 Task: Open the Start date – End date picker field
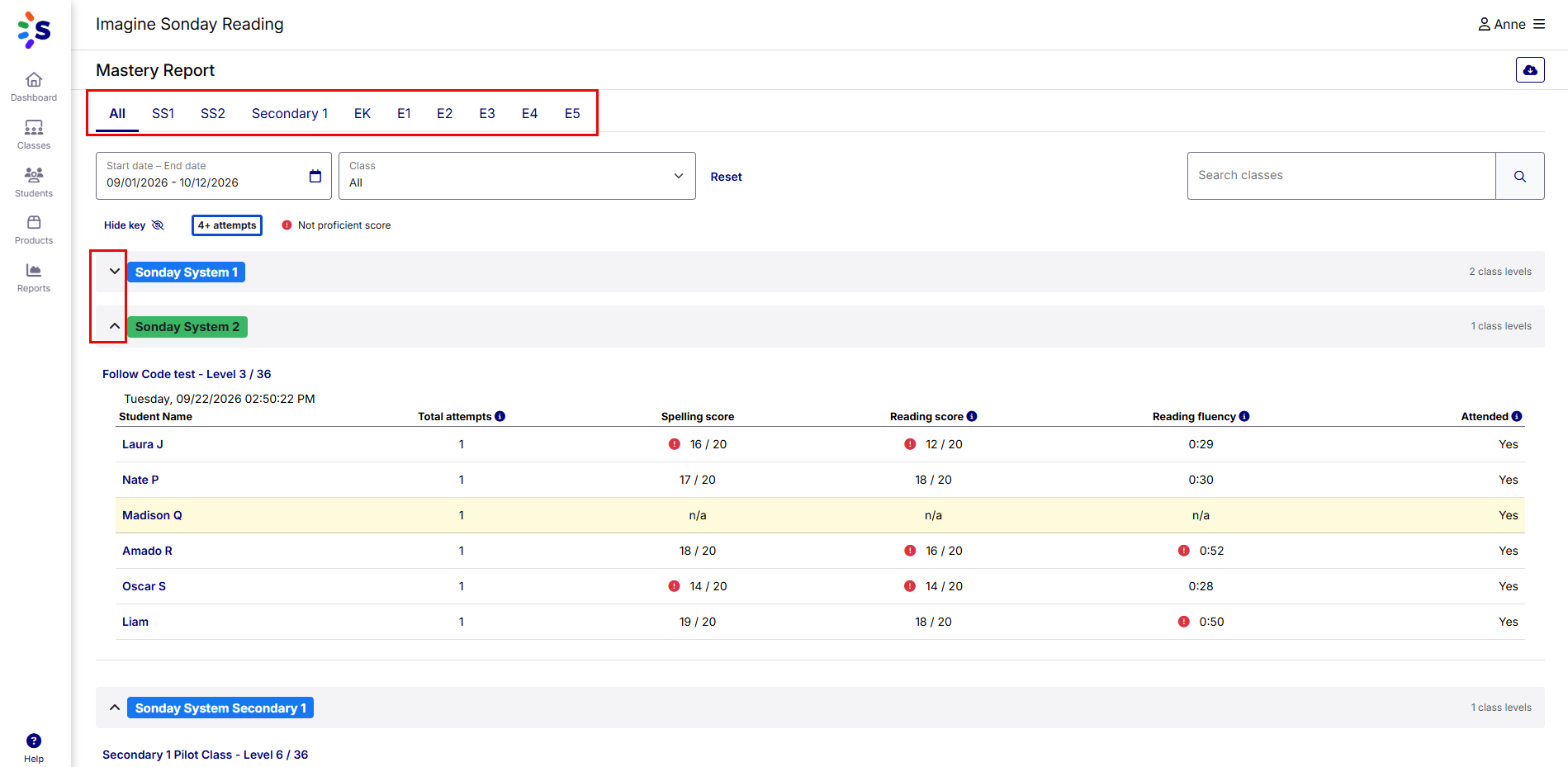214,176
